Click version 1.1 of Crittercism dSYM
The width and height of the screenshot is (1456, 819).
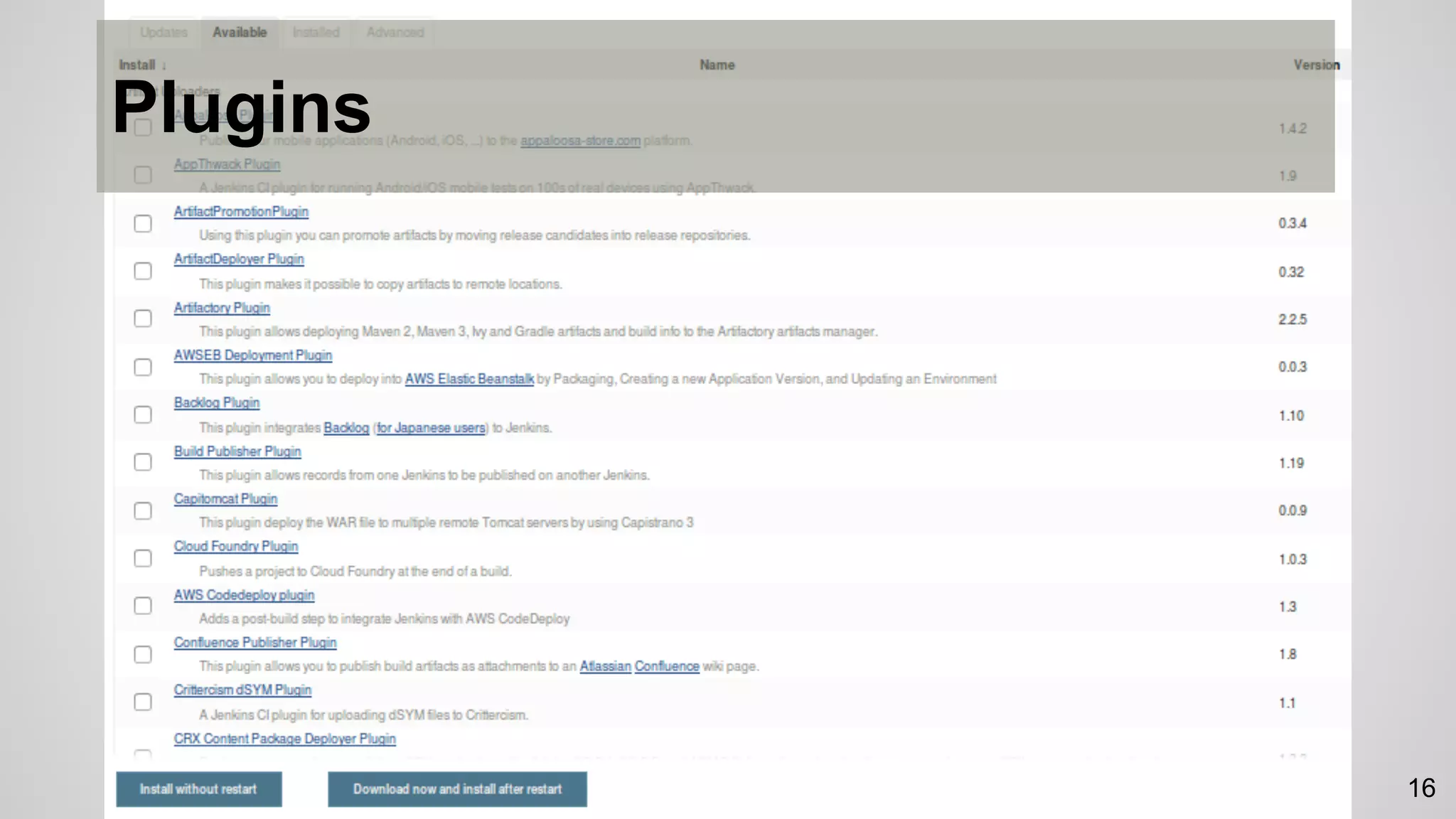1287,703
